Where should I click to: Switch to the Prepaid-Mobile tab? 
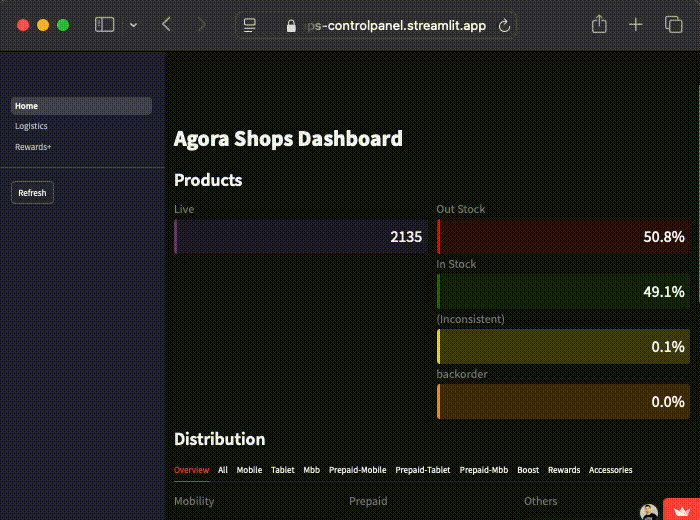click(x=357, y=470)
